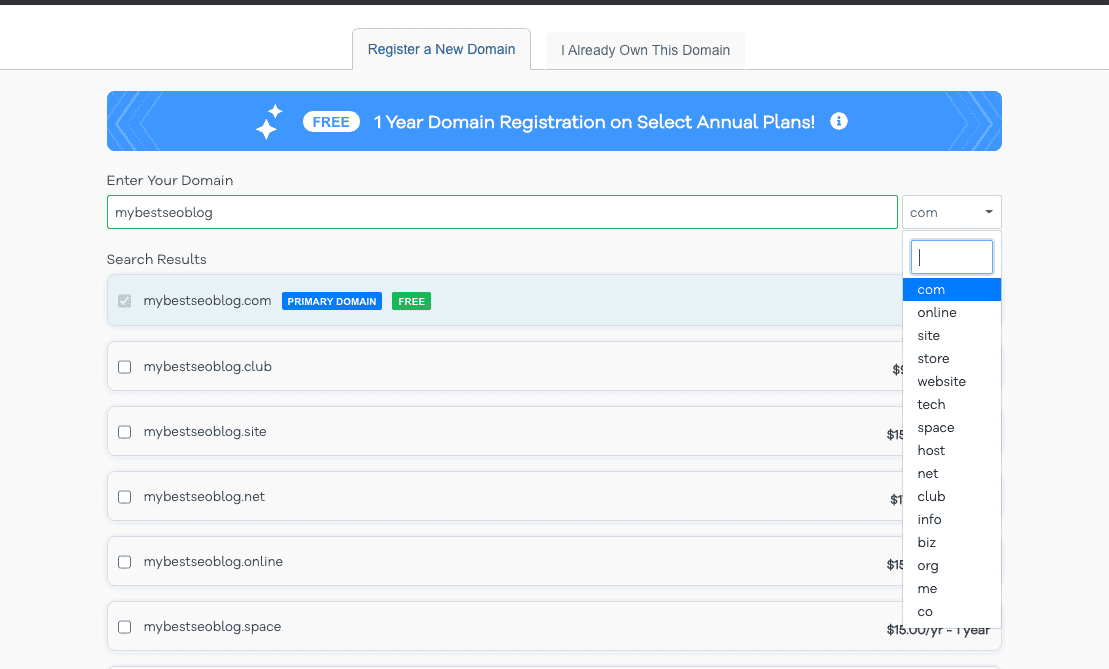The image size is (1109, 669).
Task: Click the mybestseoblog.com domain name
Action: coord(207,301)
